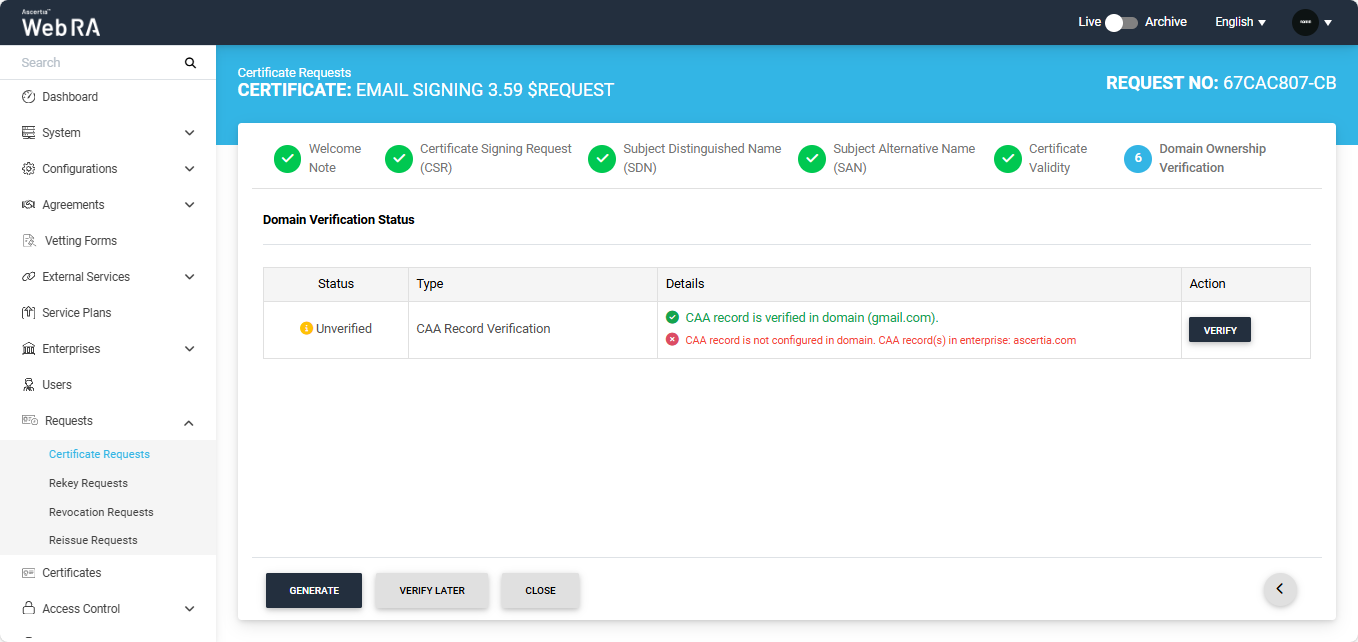Click the Vetting Forms menu label

point(80,241)
